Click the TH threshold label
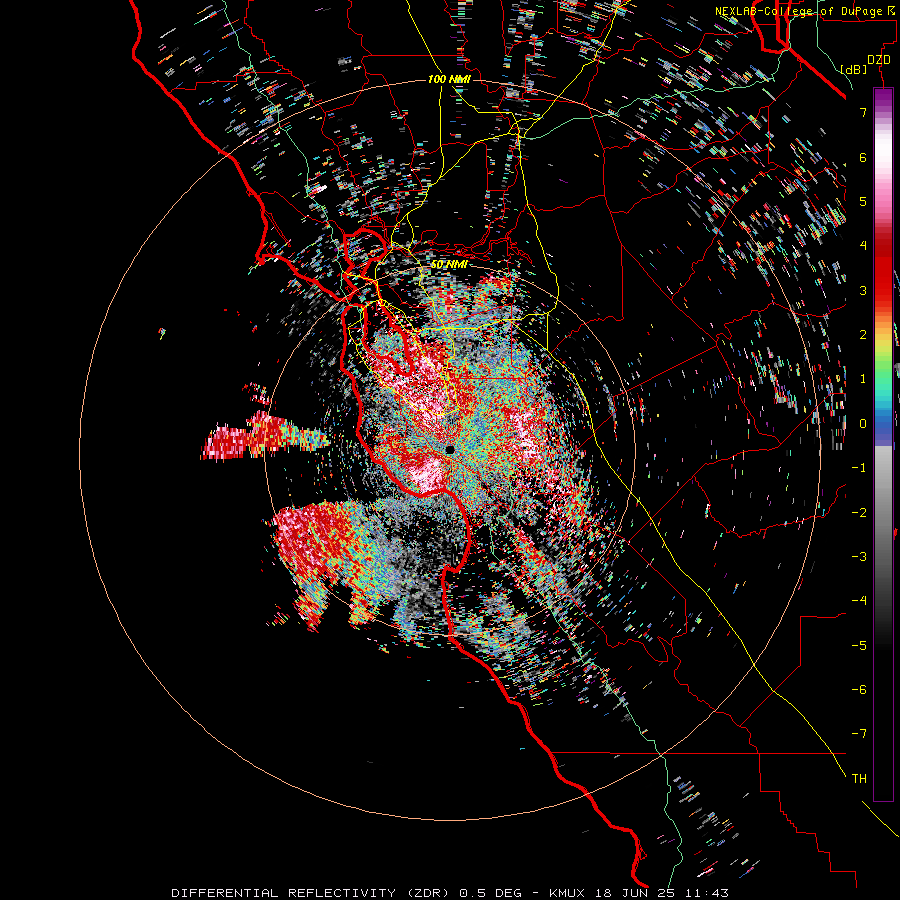Viewport: 900px width, 900px height. 859,779
